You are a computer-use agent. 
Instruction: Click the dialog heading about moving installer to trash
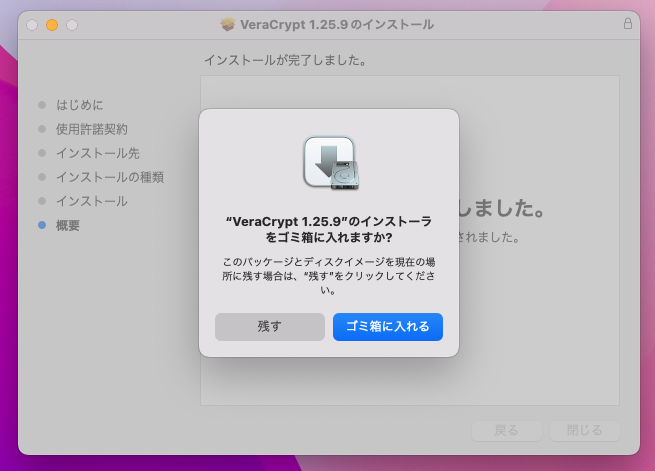pyautogui.click(x=329, y=229)
